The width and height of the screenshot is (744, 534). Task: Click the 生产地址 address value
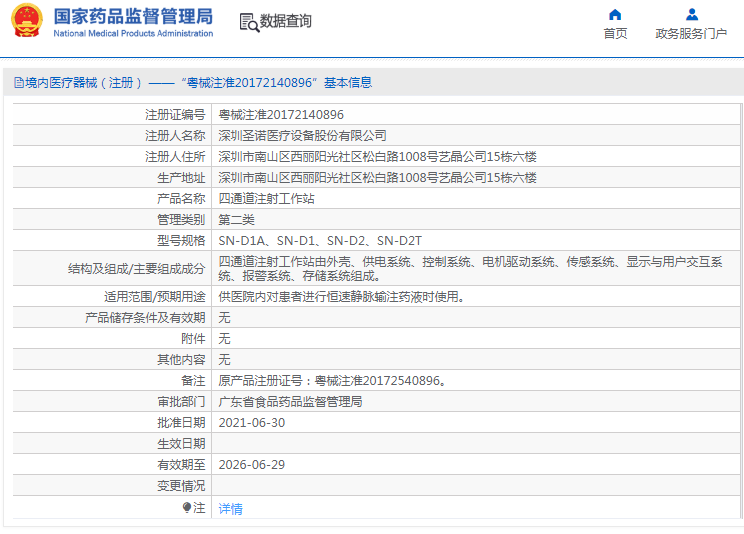pyautogui.click(x=377, y=178)
